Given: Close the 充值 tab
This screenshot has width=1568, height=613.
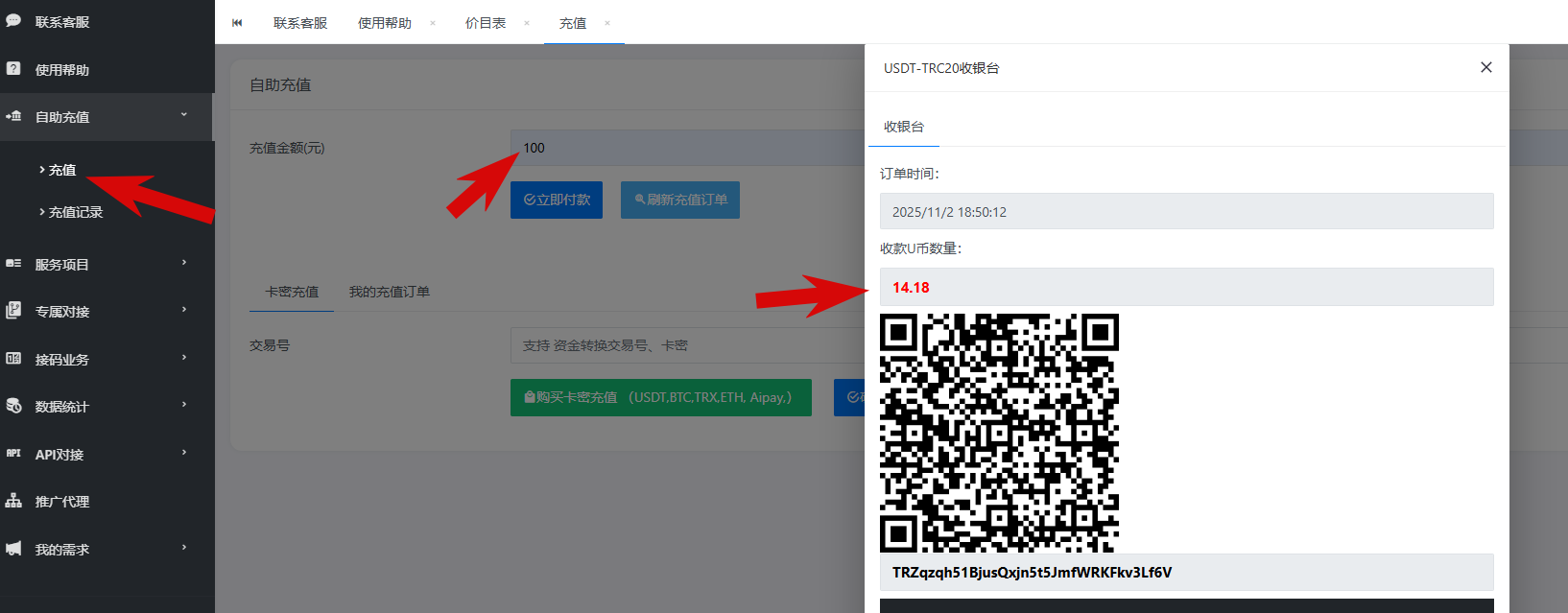Looking at the screenshot, I should [607, 23].
